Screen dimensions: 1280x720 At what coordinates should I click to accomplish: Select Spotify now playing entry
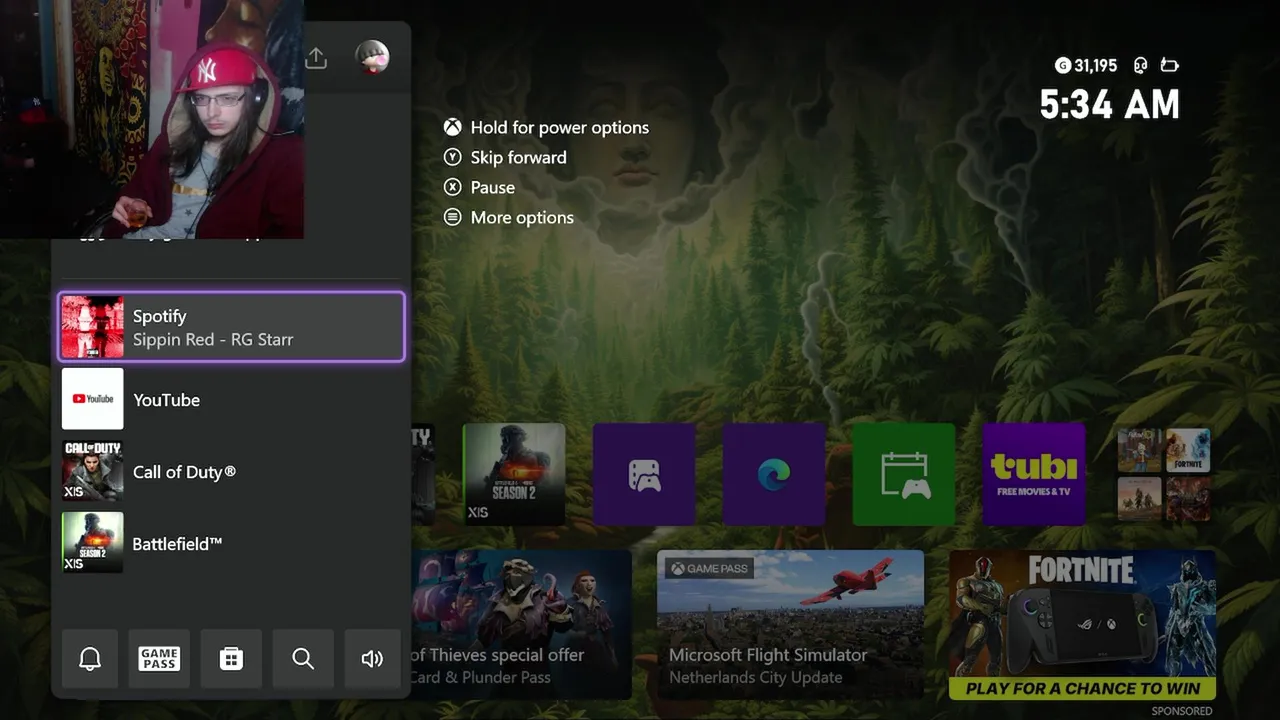click(x=232, y=327)
